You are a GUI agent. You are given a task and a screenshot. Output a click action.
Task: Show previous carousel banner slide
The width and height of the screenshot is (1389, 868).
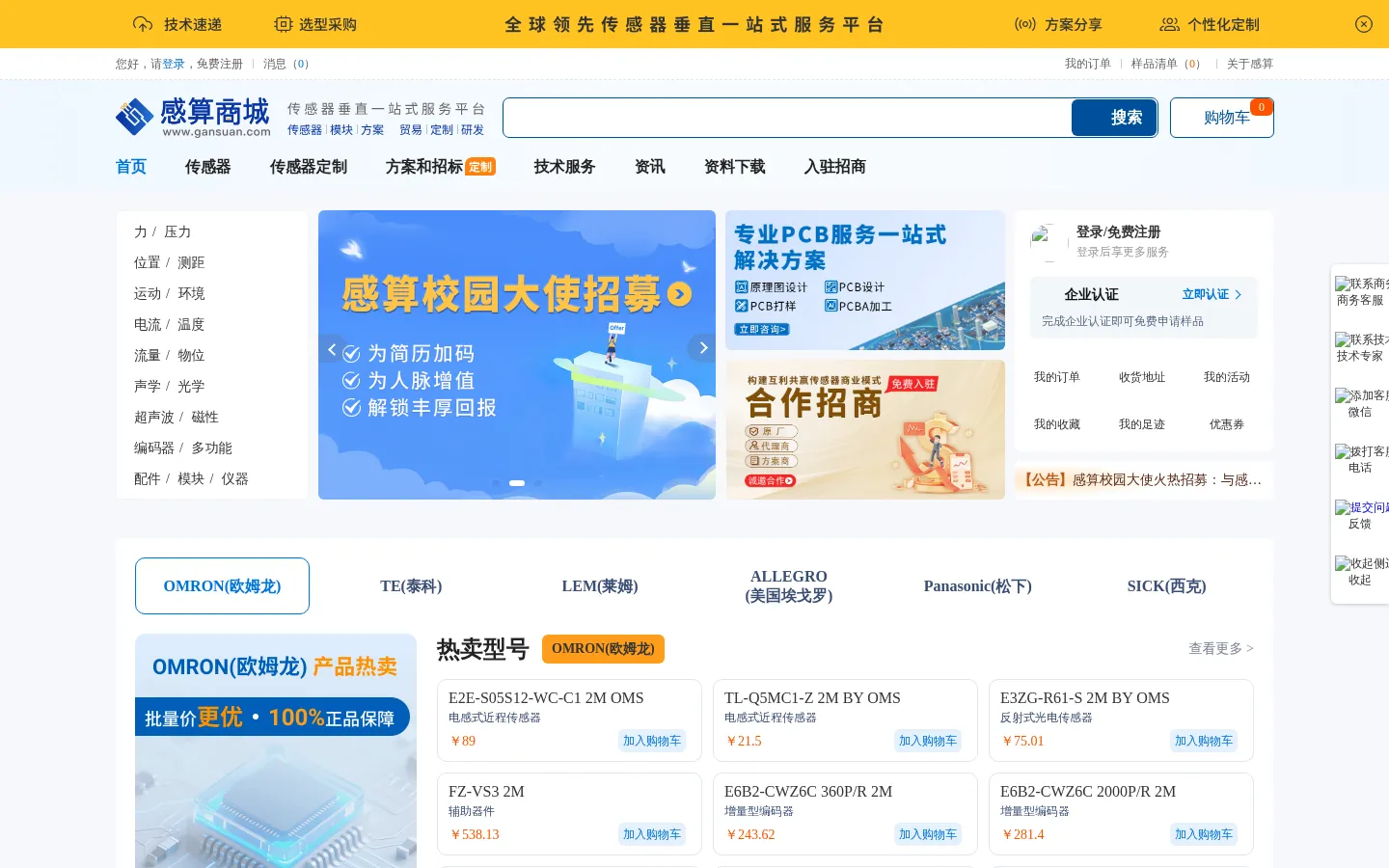pyautogui.click(x=331, y=349)
